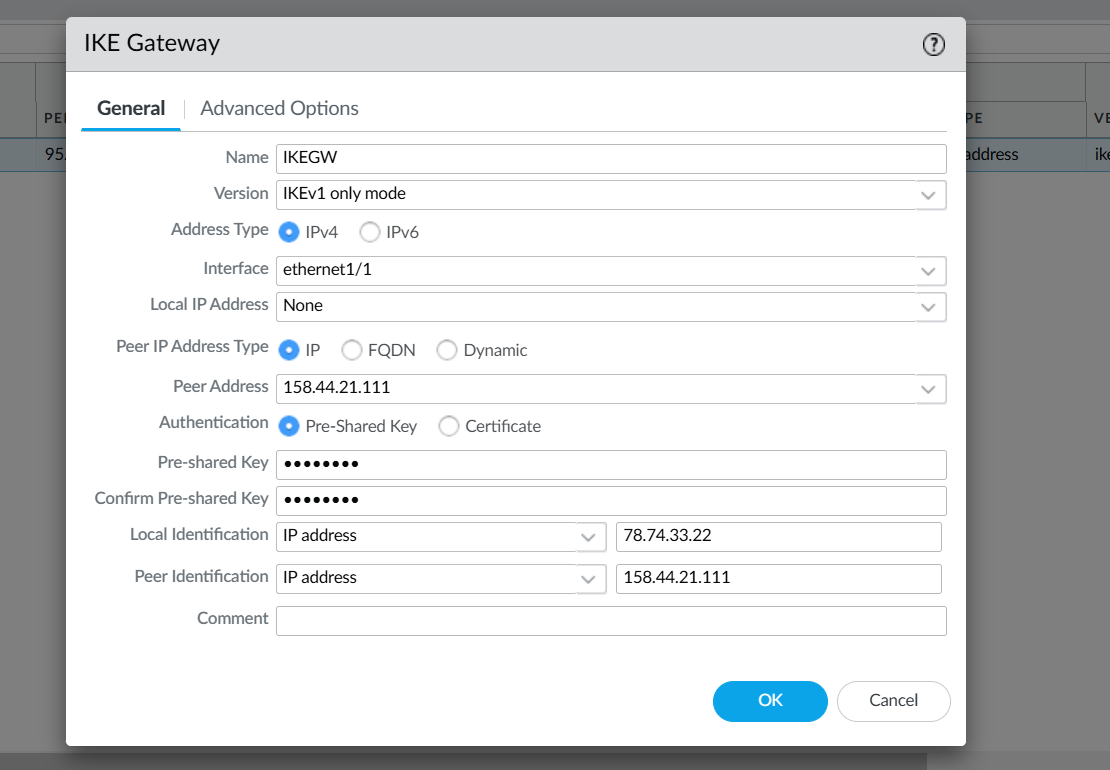Open Peer Identification type dropdown
The image size is (1110, 770).
pyautogui.click(x=588, y=579)
